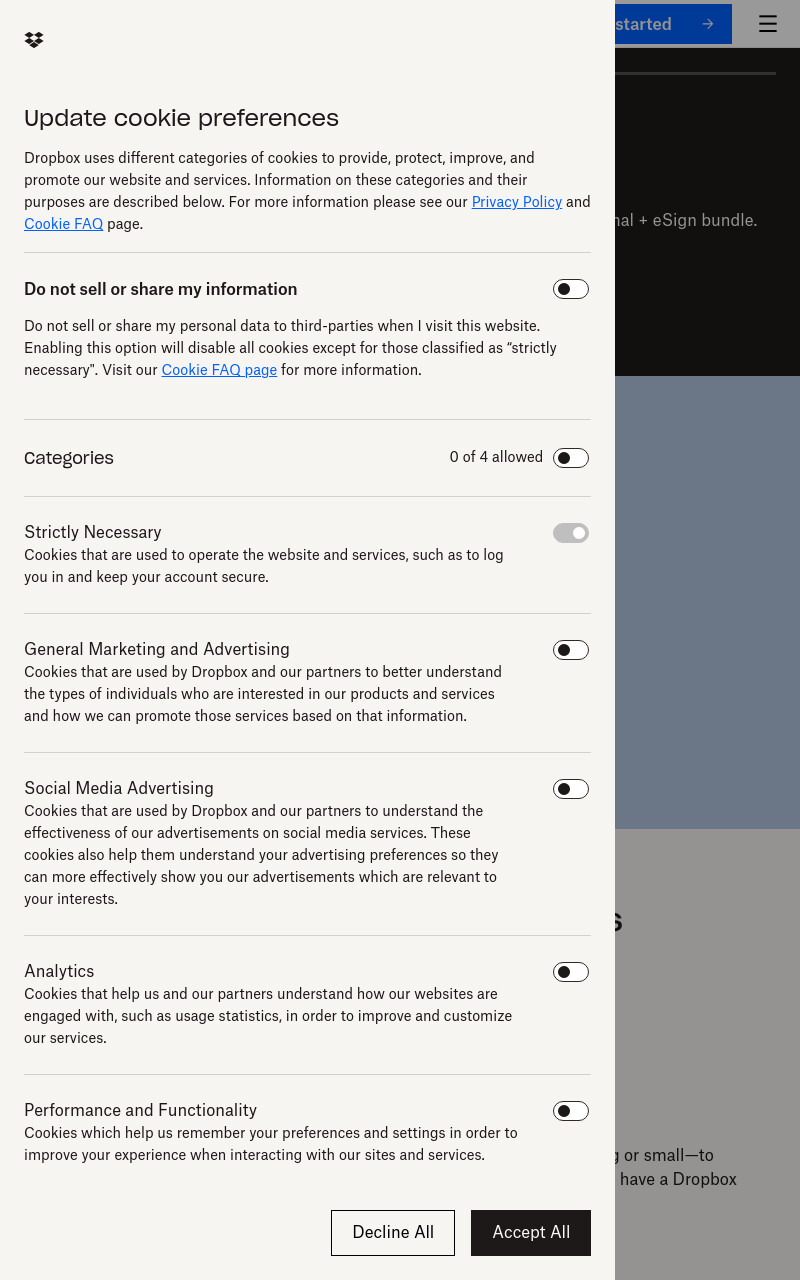
Task: Click the '0 of 4 allowed' text
Action: [x=496, y=457]
